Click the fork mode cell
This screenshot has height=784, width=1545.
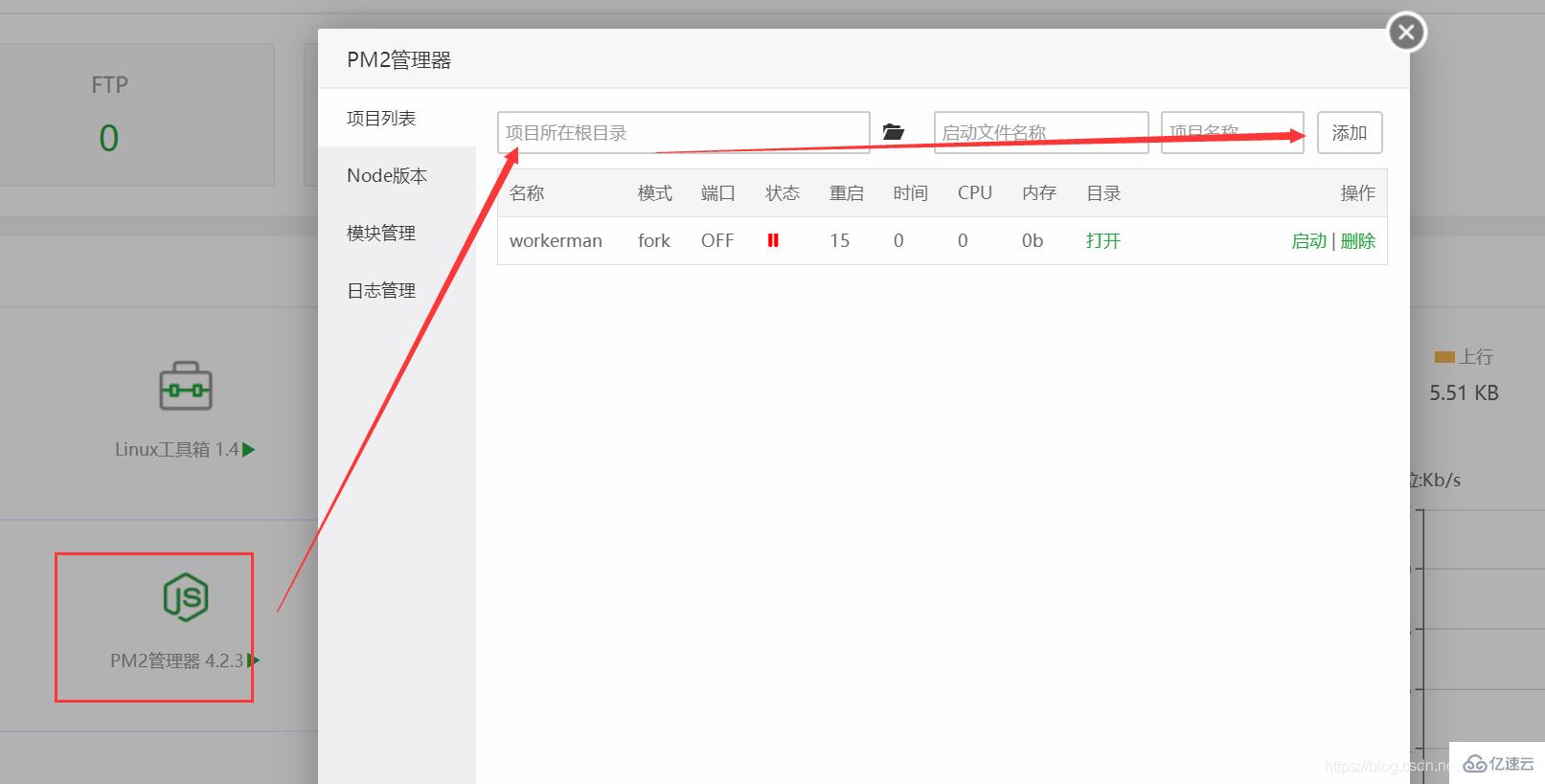(x=654, y=241)
